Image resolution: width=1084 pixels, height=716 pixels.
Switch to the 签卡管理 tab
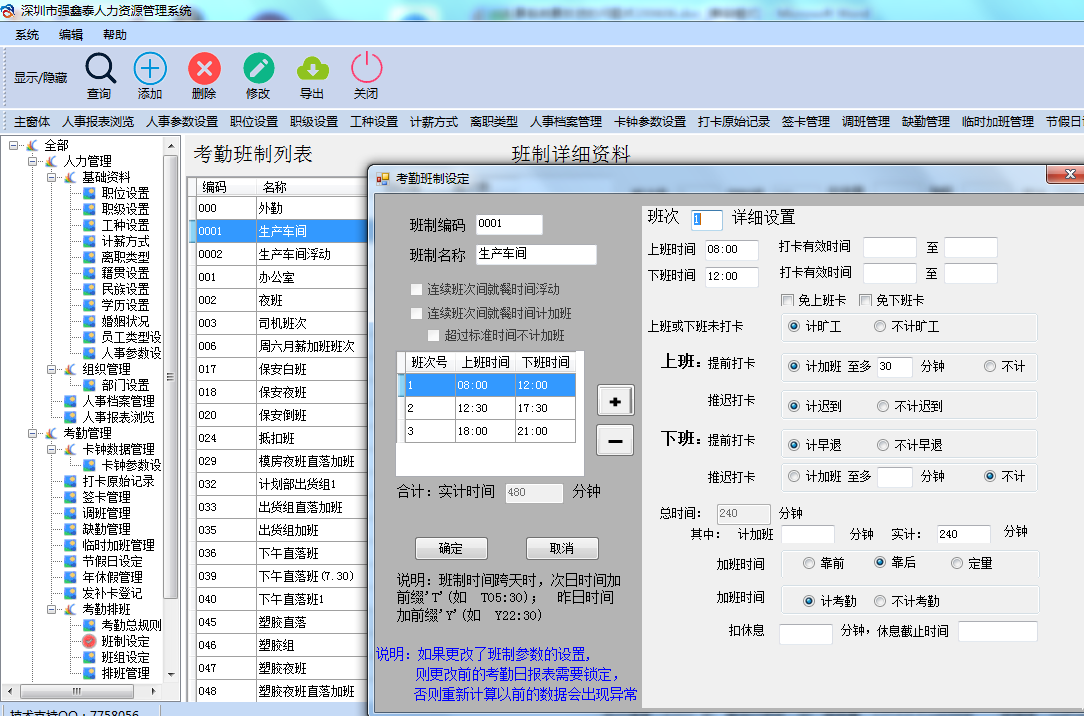(805, 122)
